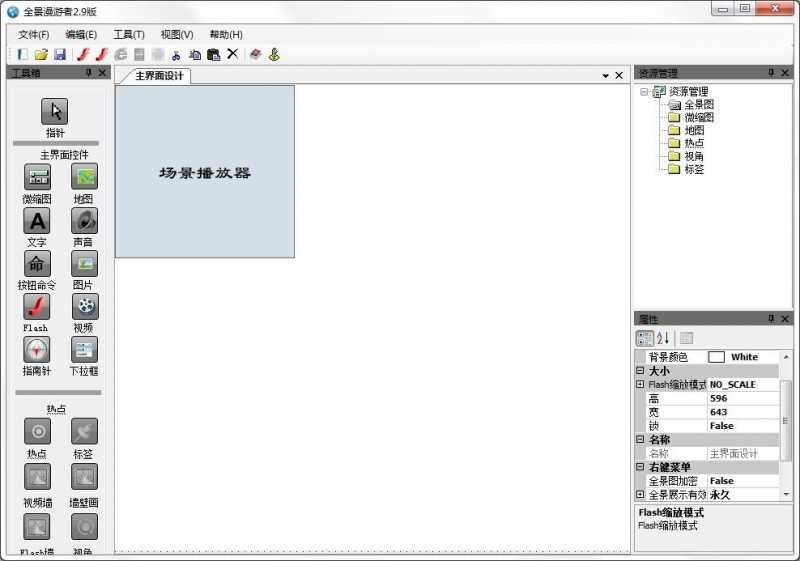
Task: Select the 场景播放器 scene player area
Action: tap(205, 171)
